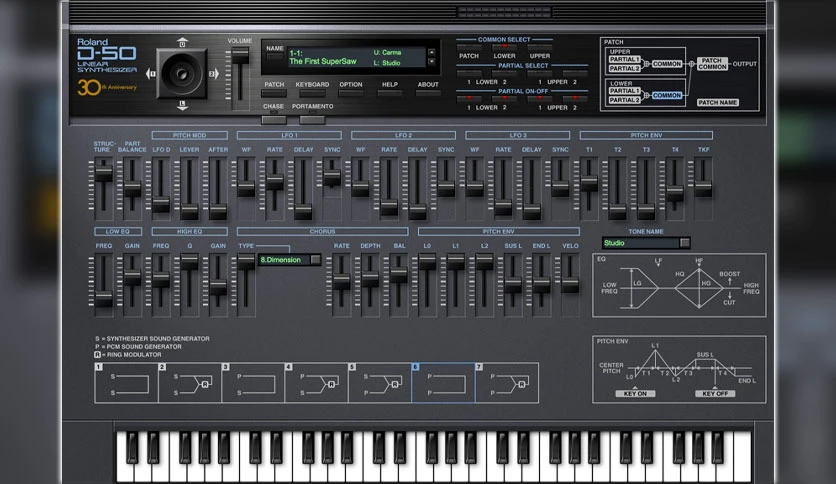
Task: Select structure 2 with ring modulator
Action: [190, 383]
